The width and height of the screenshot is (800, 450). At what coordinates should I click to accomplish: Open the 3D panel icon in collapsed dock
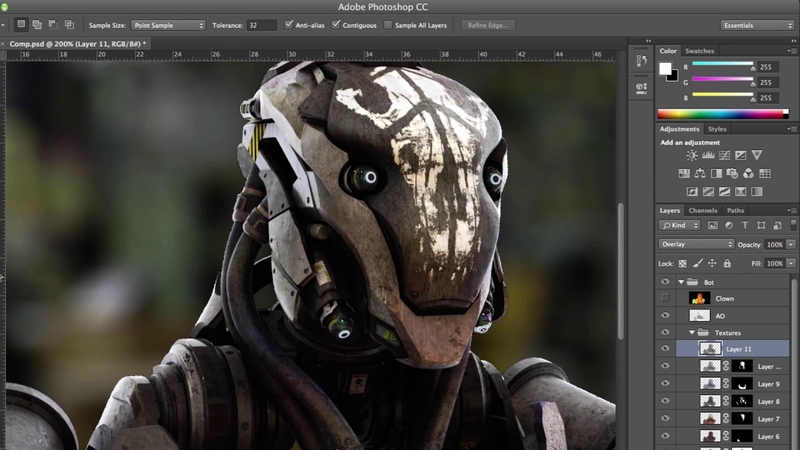pos(641,88)
